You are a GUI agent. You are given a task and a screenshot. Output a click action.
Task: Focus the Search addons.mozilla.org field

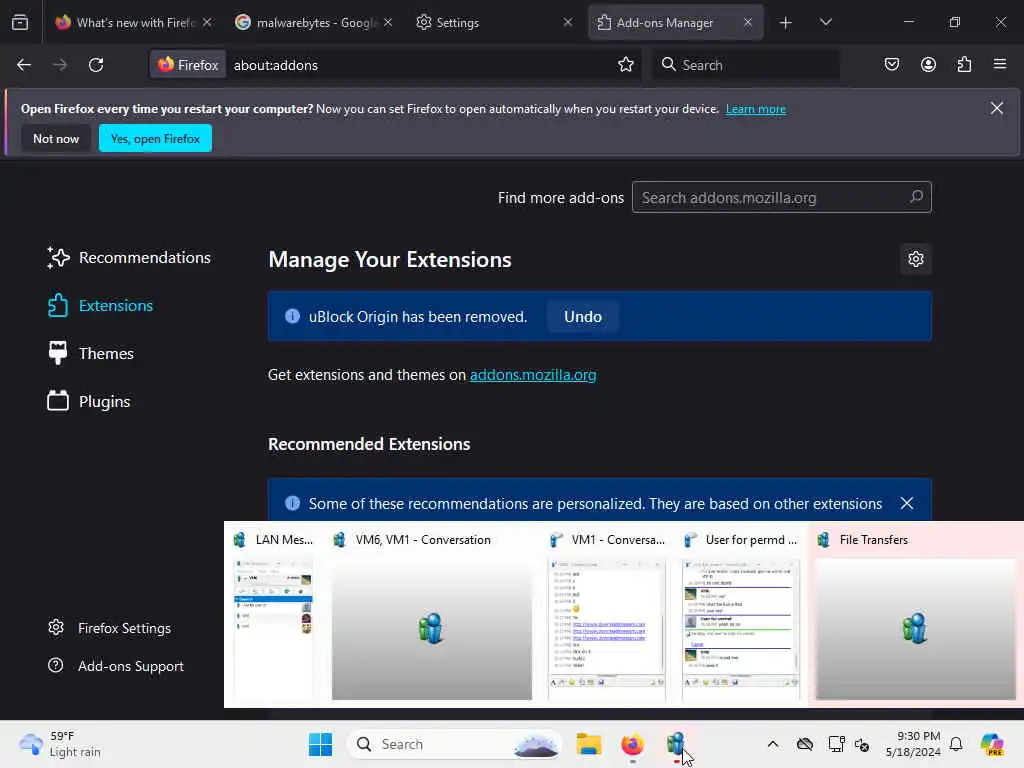(782, 197)
